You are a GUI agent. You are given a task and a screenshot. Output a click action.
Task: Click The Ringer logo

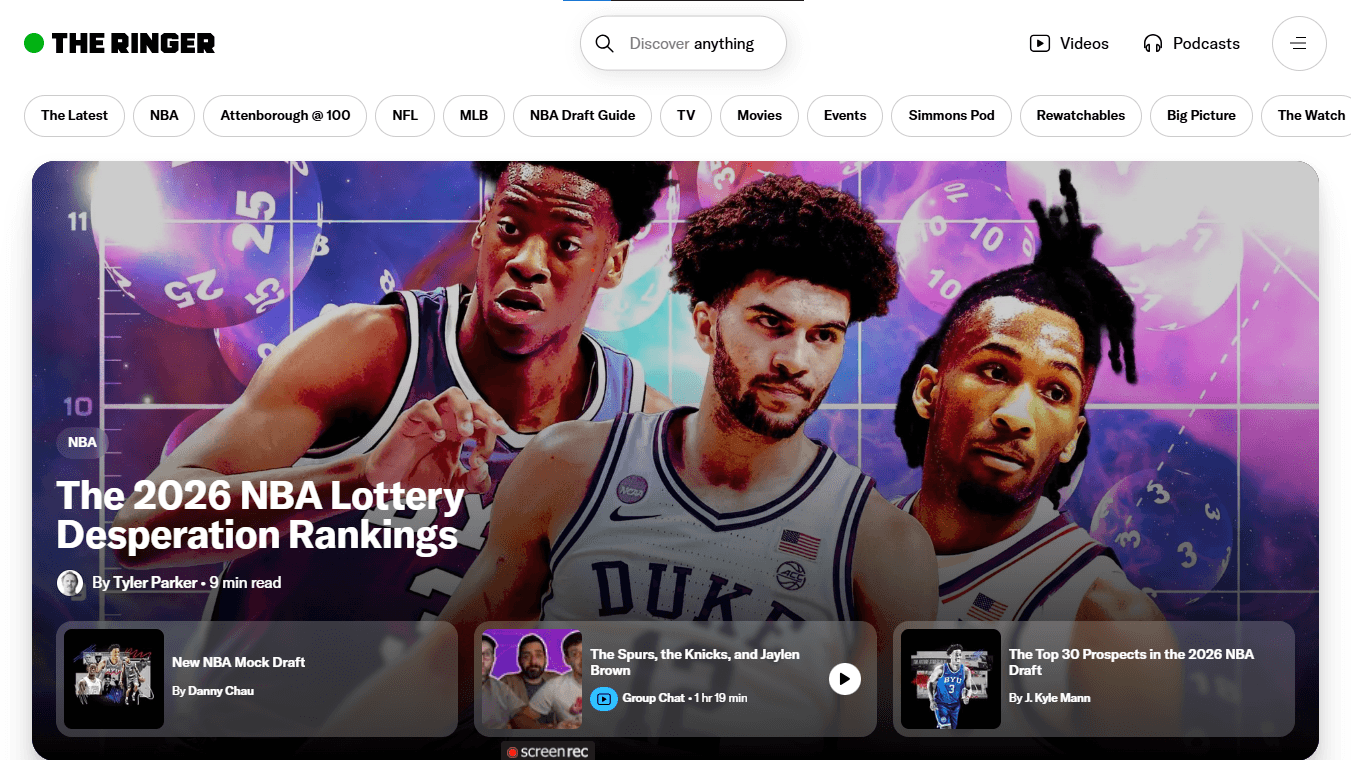[x=120, y=43]
